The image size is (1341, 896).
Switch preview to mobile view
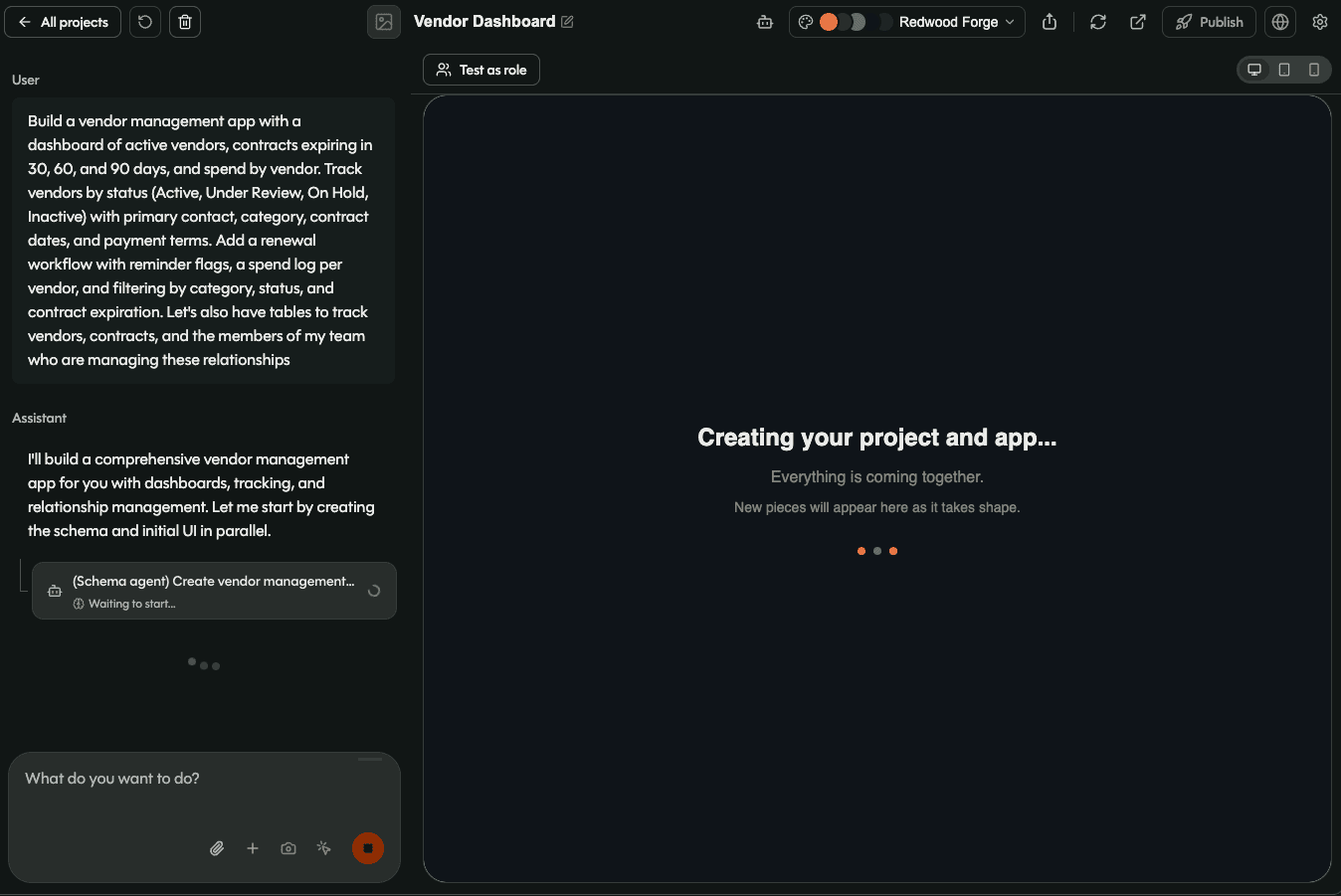click(x=1314, y=70)
